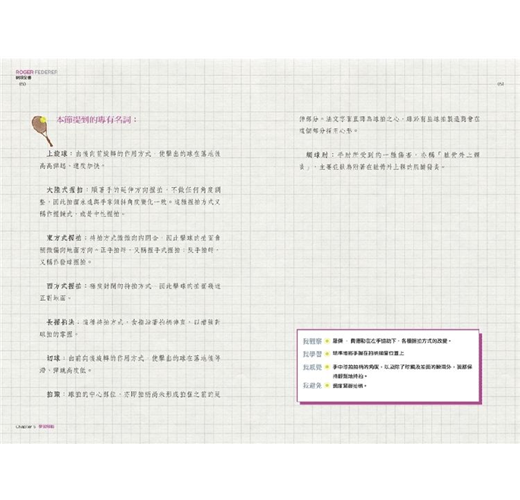Screen dimensions: 520x500
Task: Click the 我避免 label in purple box
Action: point(312,386)
